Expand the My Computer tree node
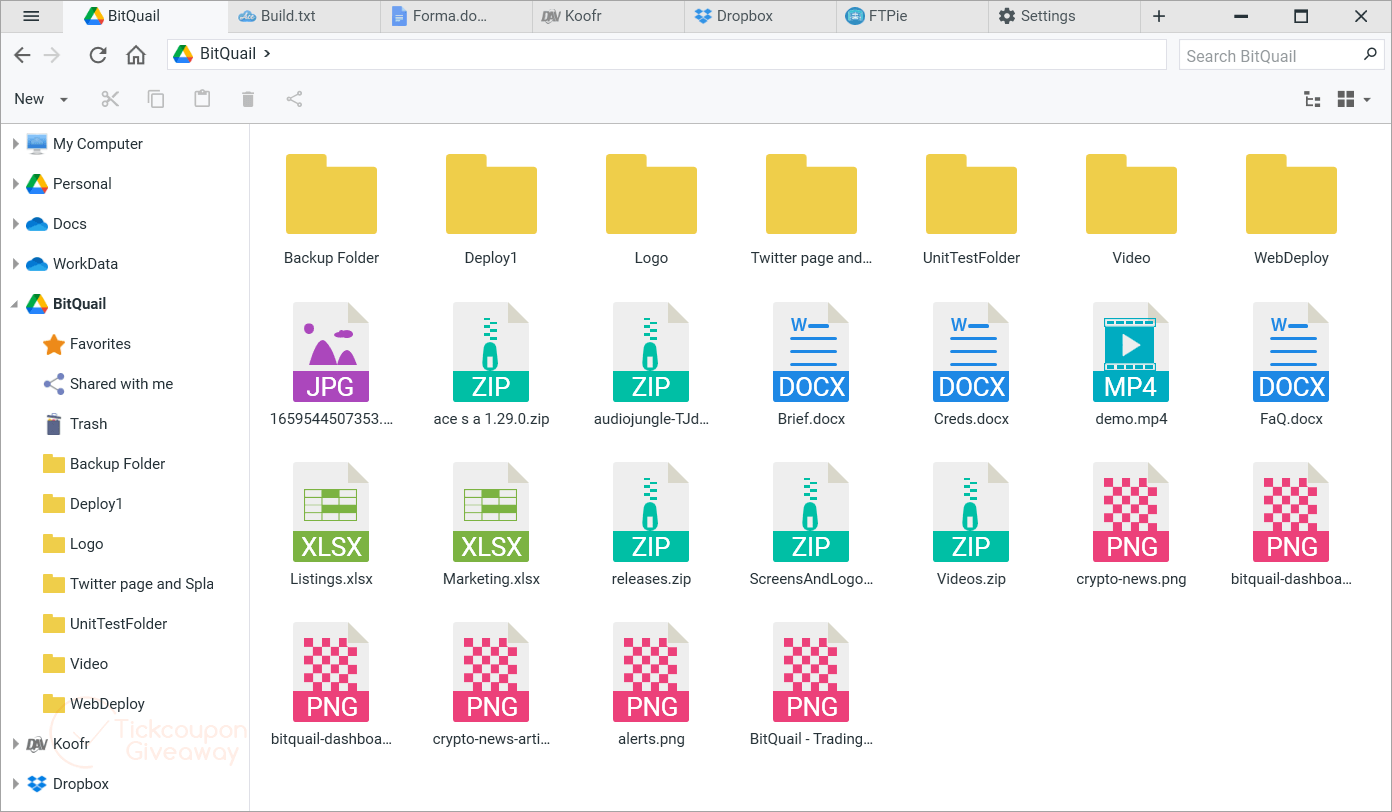Screen dimensions: 1392x812 click(x=15, y=144)
